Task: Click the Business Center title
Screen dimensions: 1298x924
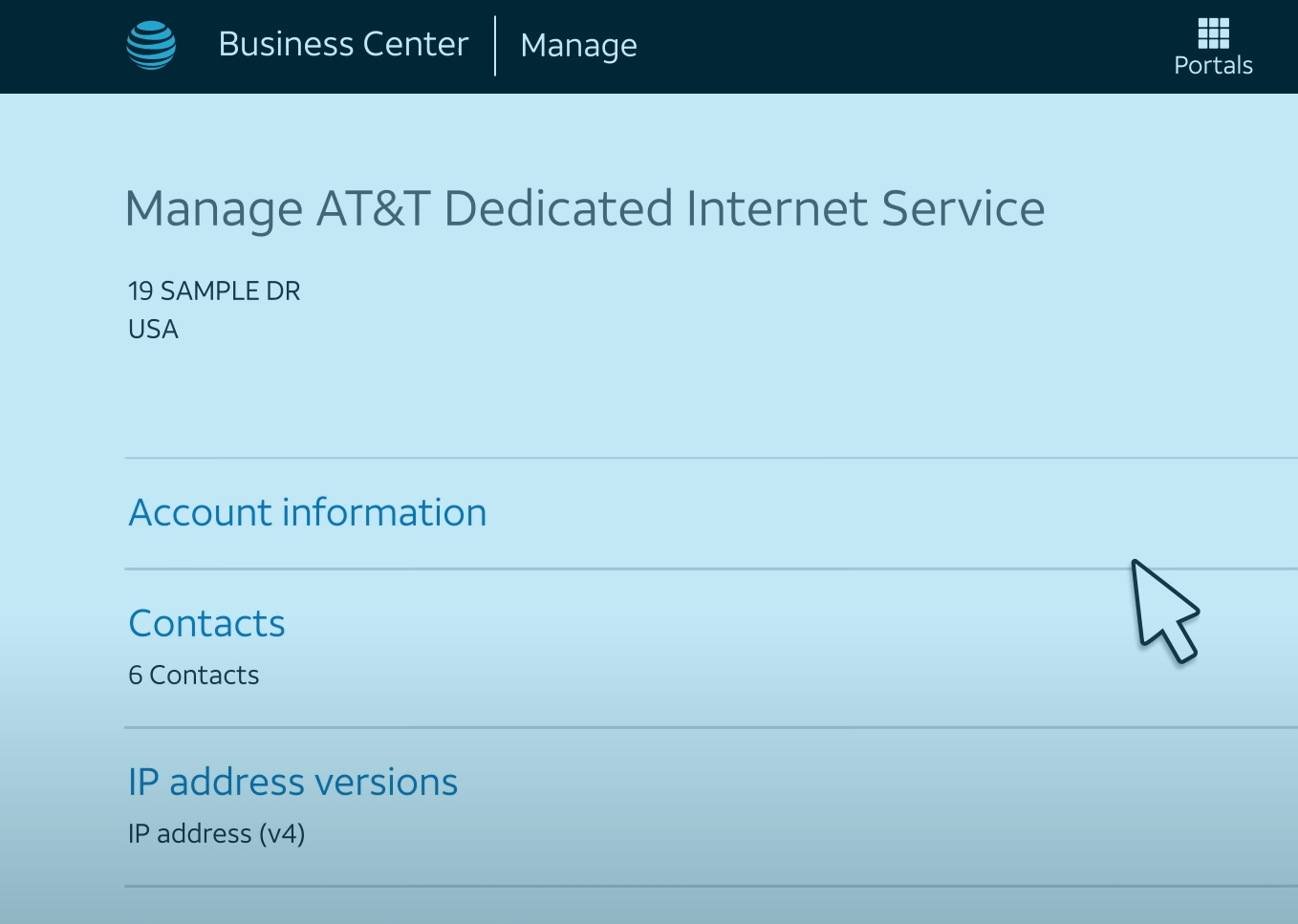Action: (x=343, y=45)
